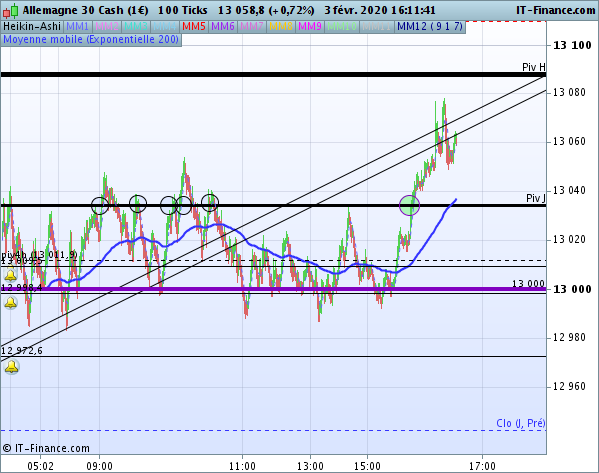The image size is (599, 473).
Task: Select the MM2 indicator label
Action: click(x=107, y=26)
